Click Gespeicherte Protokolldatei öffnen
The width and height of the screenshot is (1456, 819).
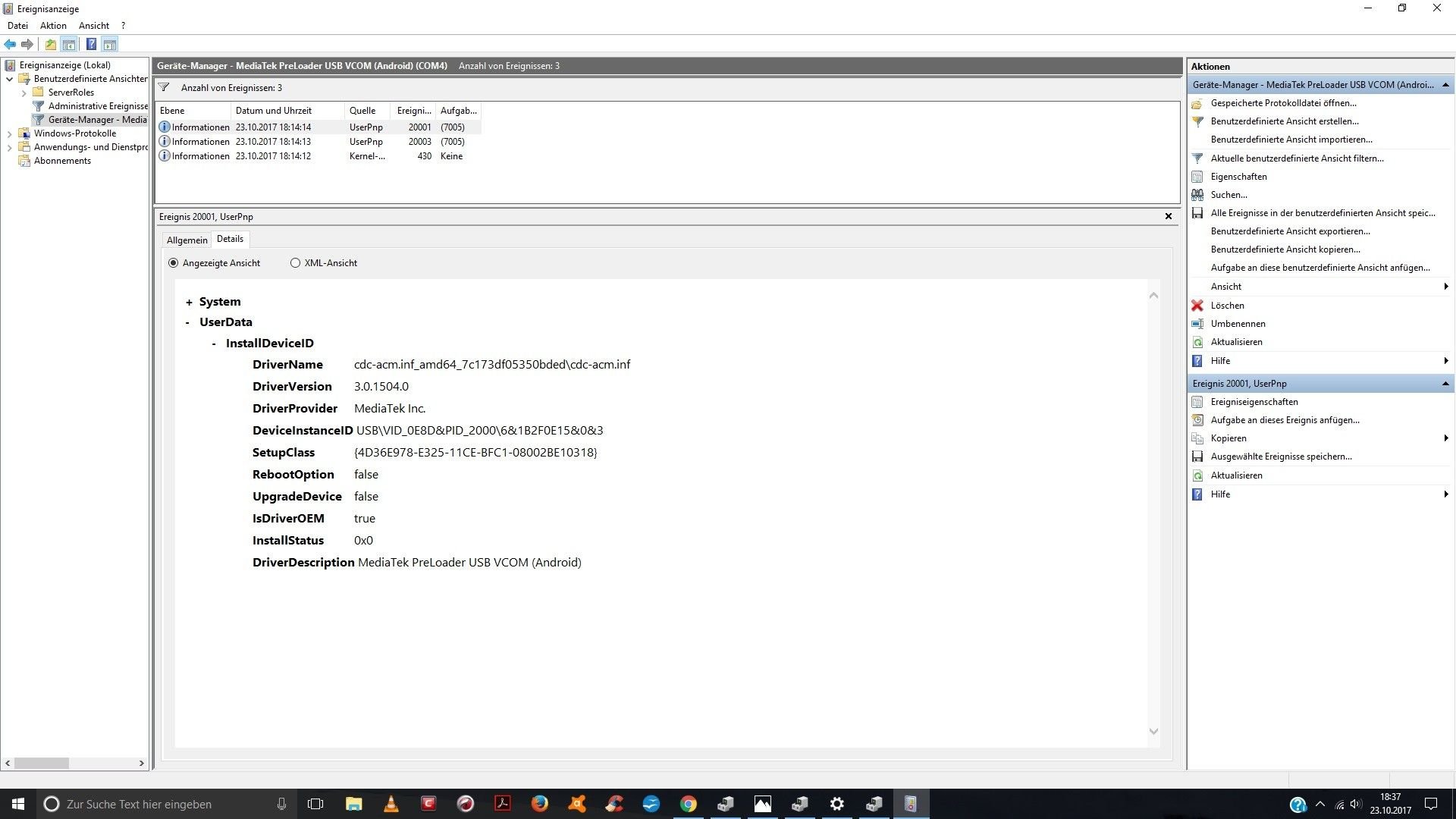tap(1283, 102)
